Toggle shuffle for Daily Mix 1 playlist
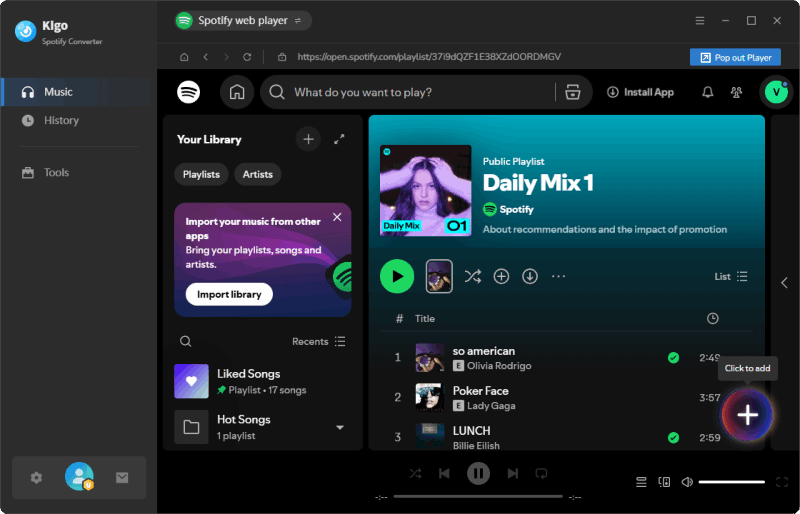This screenshot has width=800, height=514. coord(472,277)
